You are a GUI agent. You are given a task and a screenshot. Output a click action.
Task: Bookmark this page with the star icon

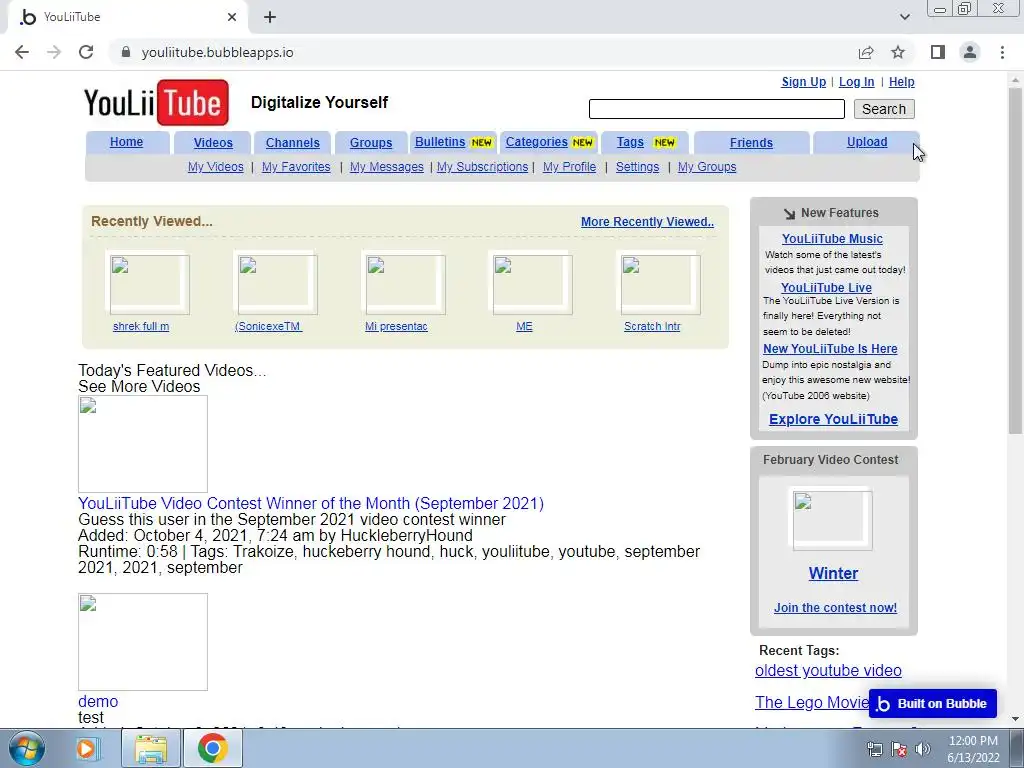coord(898,52)
